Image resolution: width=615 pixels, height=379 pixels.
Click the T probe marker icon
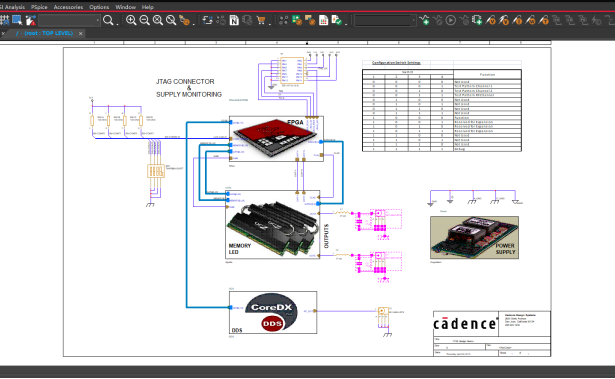tap(544, 20)
